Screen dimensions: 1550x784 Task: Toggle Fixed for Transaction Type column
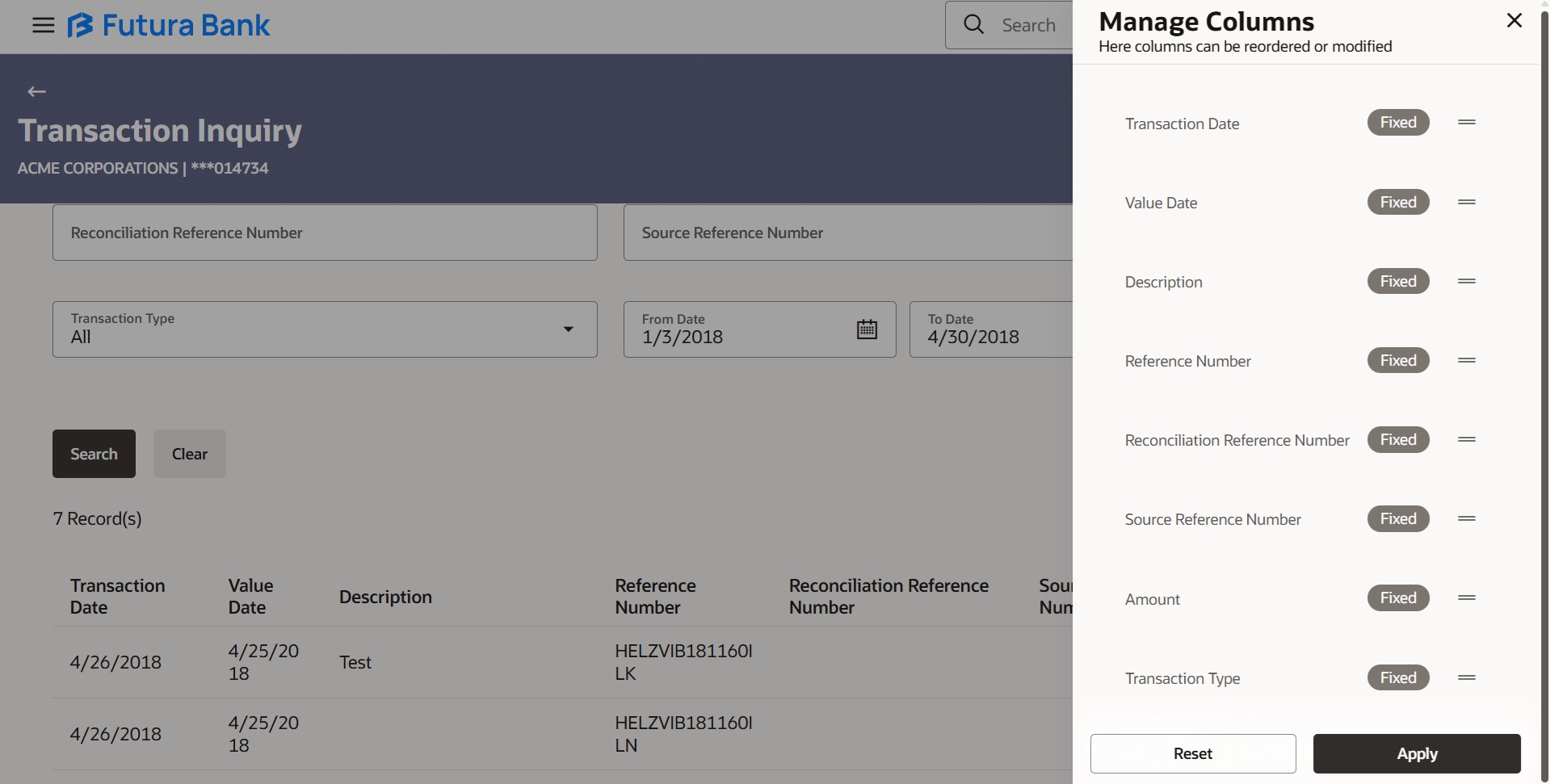tap(1398, 677)
